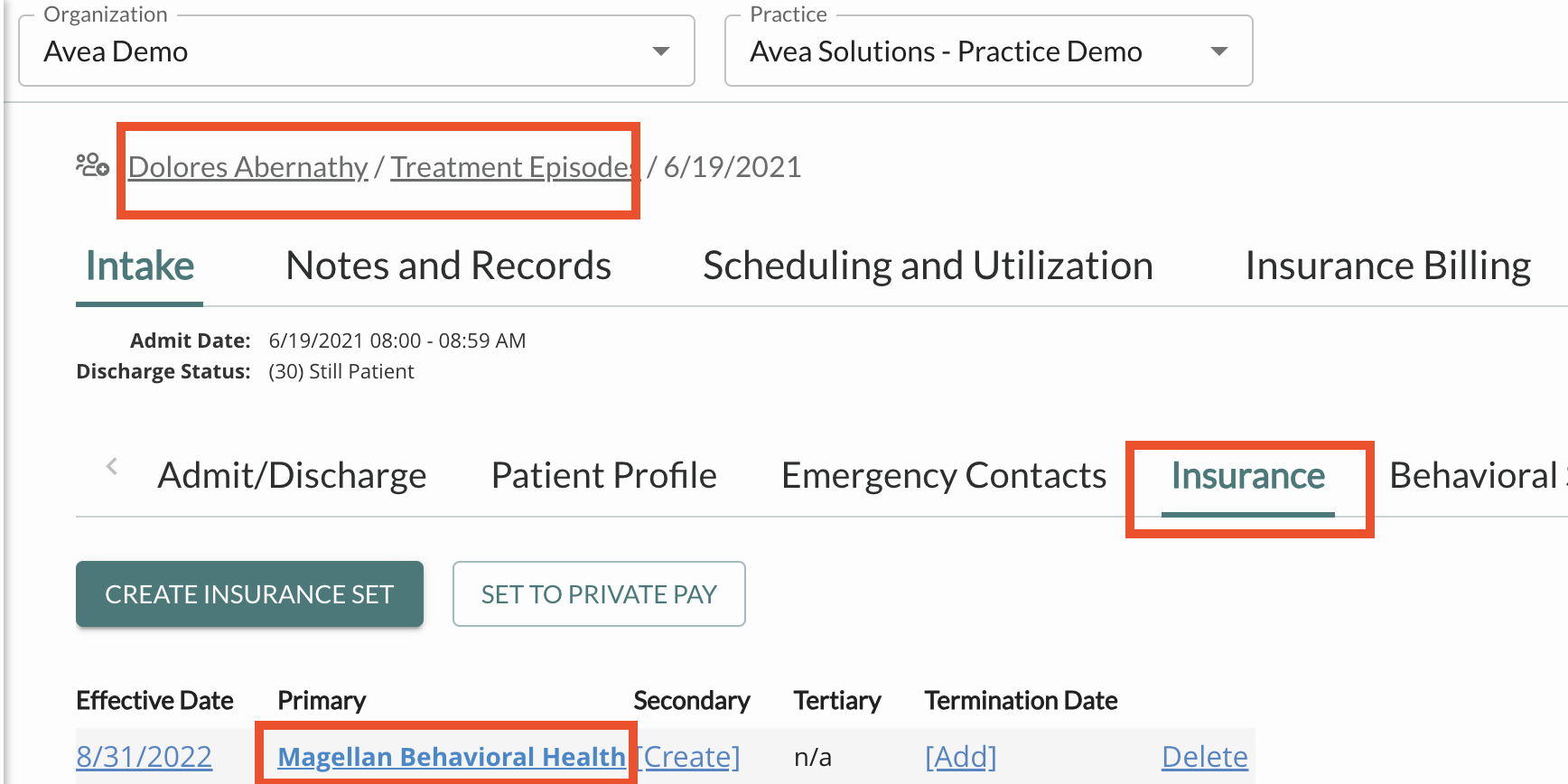Screen dimensions: 1568x784
Task: Select the Patient Profile sub-tab
Action: (x=603, y=474)
